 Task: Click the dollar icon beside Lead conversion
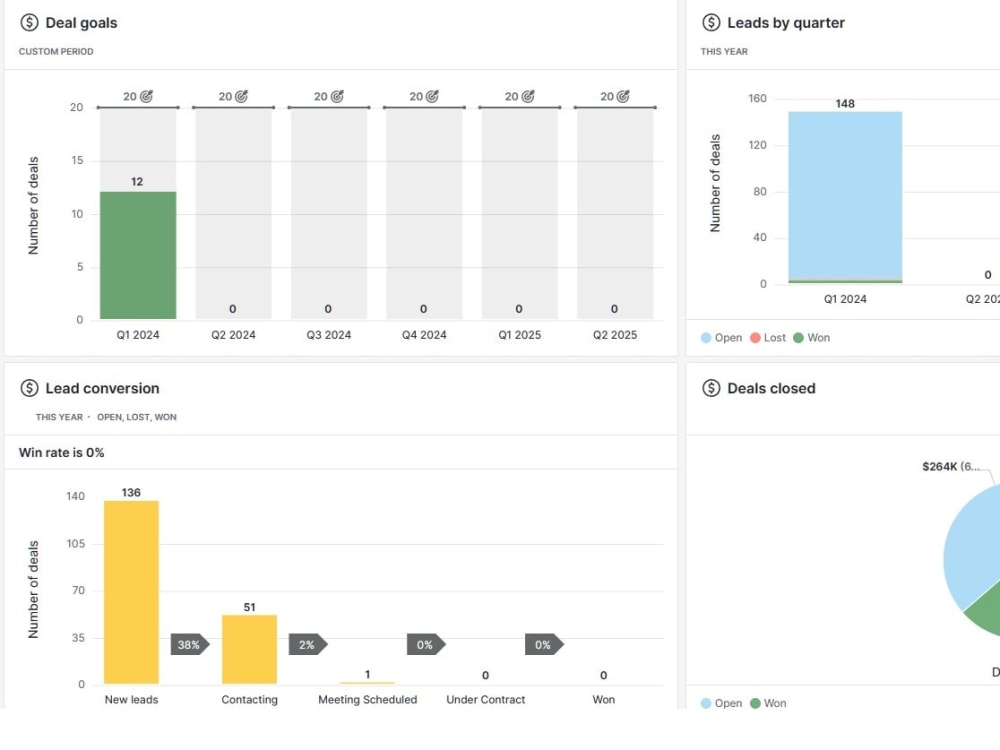coord(29,388)
